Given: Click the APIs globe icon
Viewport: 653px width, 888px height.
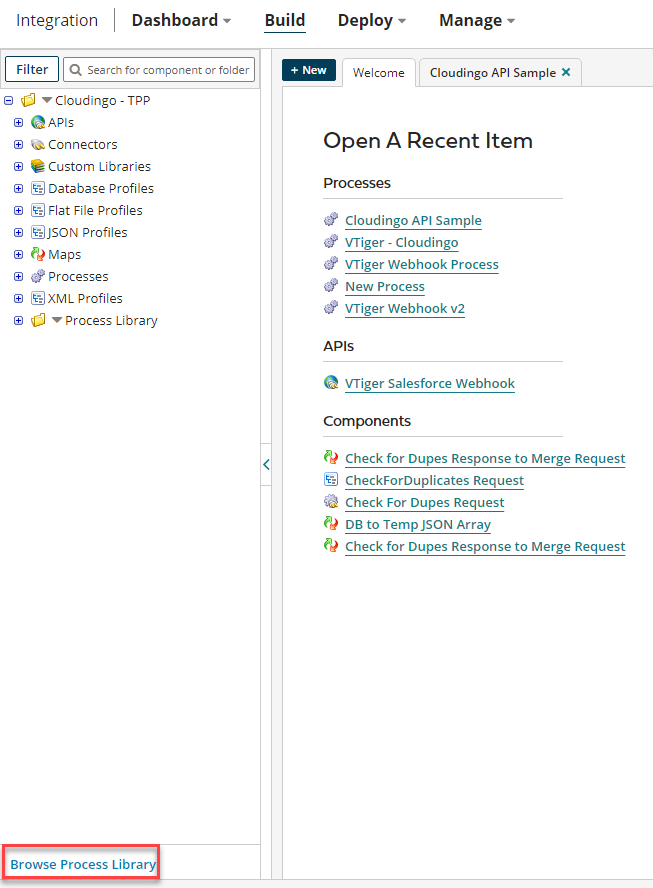Looking at the screenshot, I should 35,122.
